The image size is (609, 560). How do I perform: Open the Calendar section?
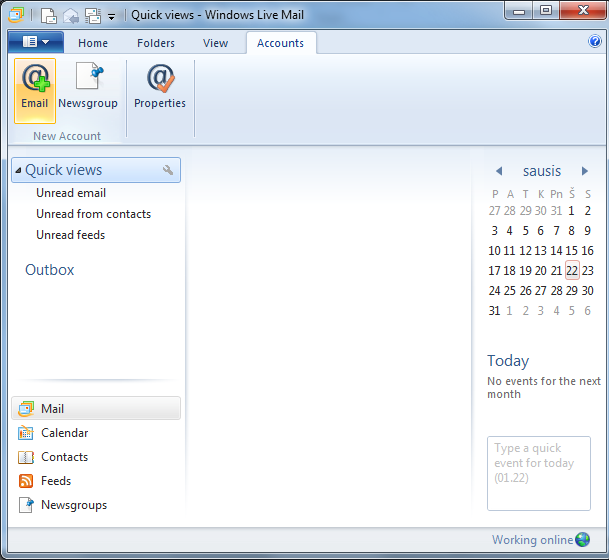point(64,433)
